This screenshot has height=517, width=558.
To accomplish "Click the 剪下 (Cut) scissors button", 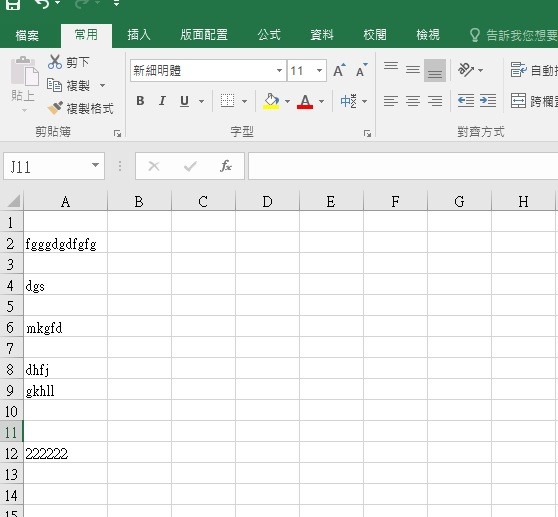I will coord(69,62).
